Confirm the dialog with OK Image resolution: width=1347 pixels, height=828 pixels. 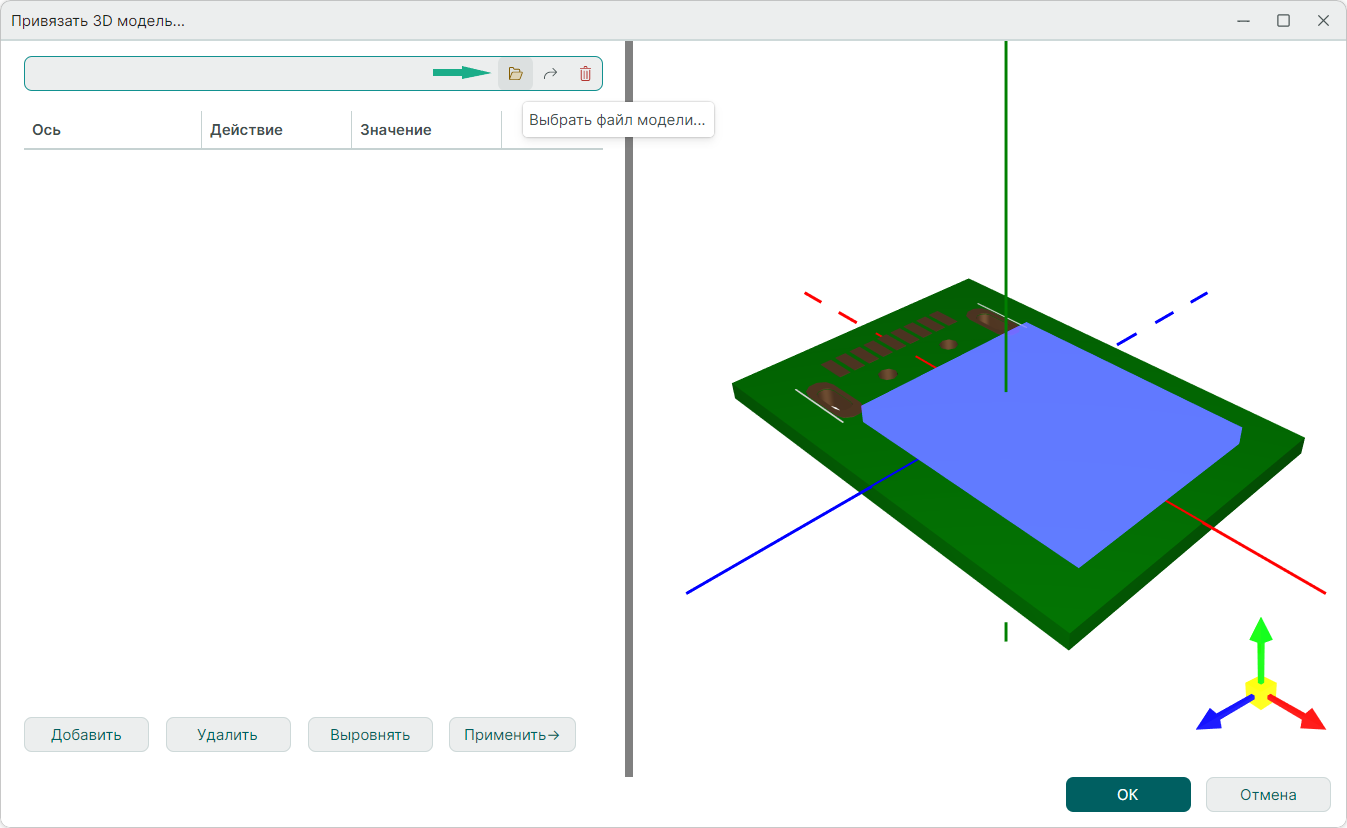[1127, 795]
